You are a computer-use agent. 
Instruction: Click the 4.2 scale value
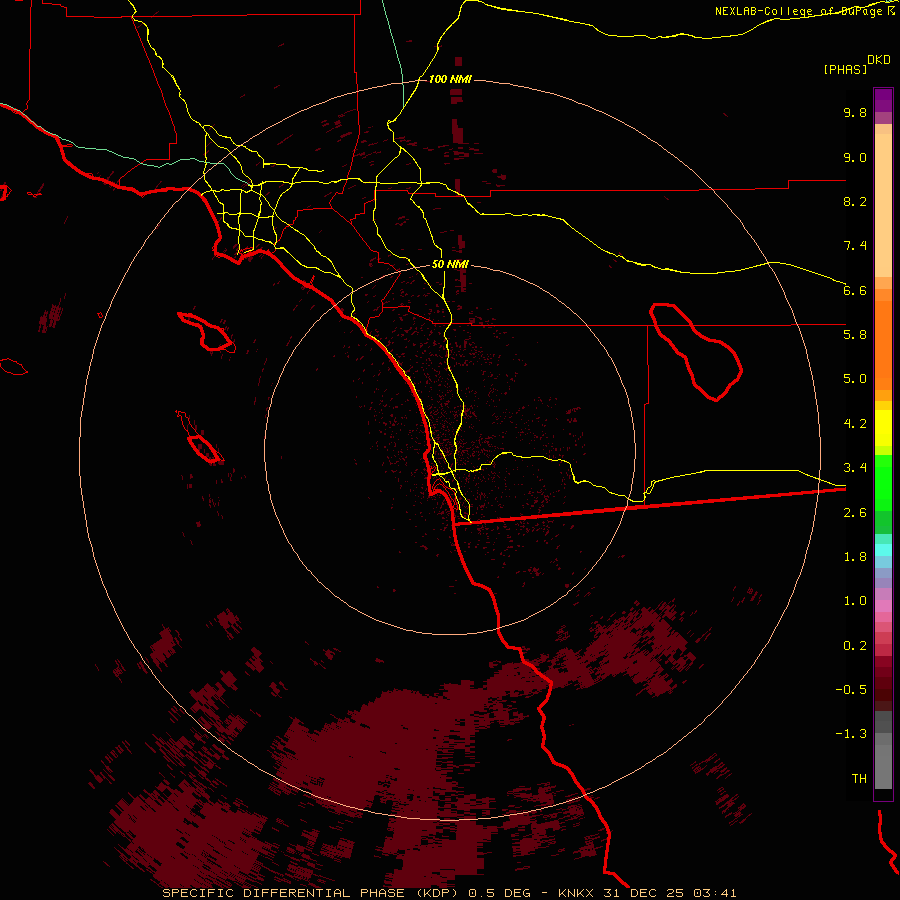855,424
